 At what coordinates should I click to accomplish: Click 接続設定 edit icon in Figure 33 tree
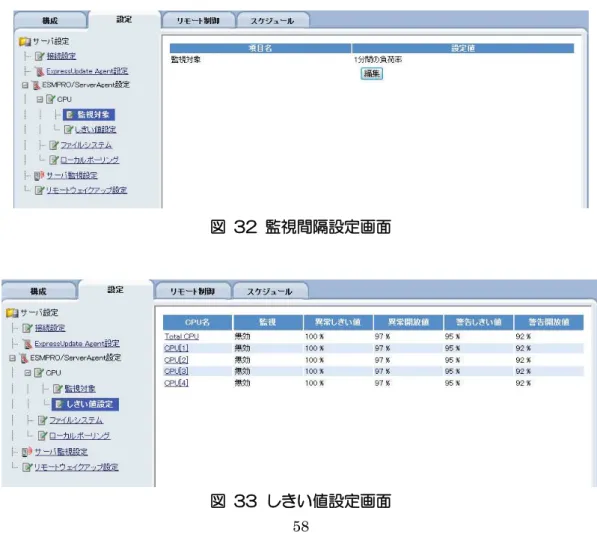pyautogui.click(x=27, y=328)
